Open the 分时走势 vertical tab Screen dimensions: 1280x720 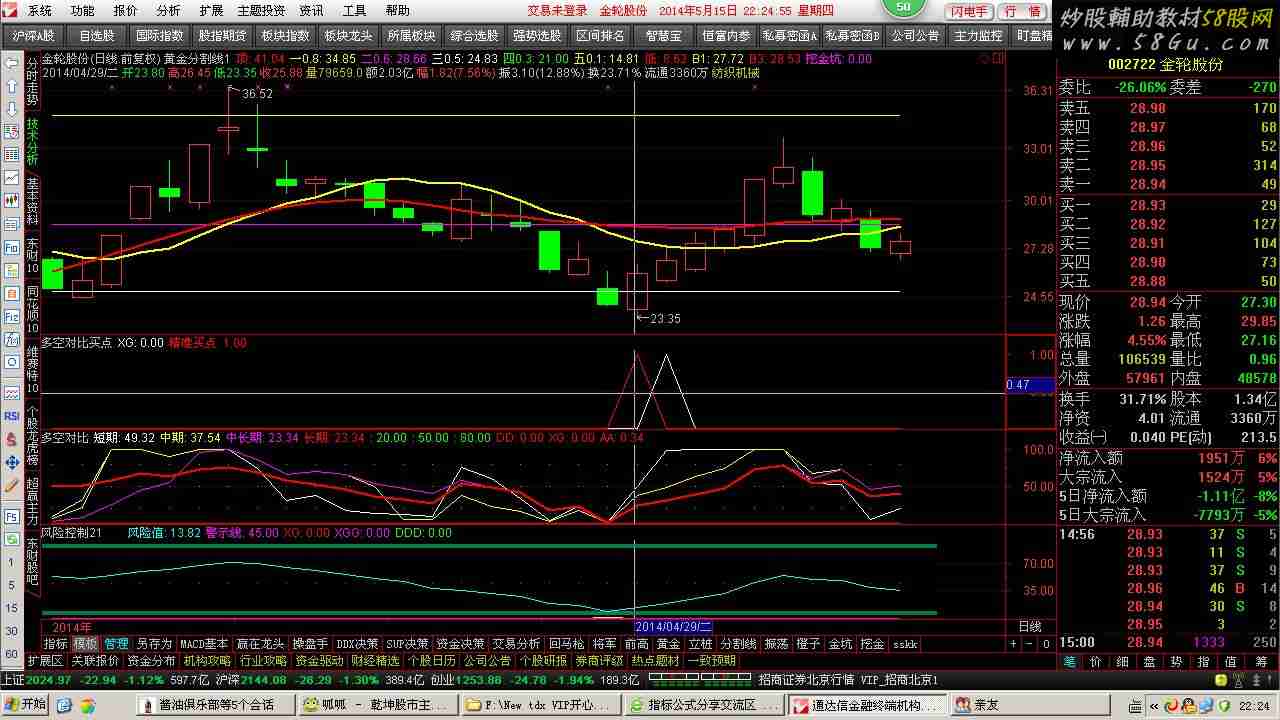pyautogui.click(x=32, y=82)
